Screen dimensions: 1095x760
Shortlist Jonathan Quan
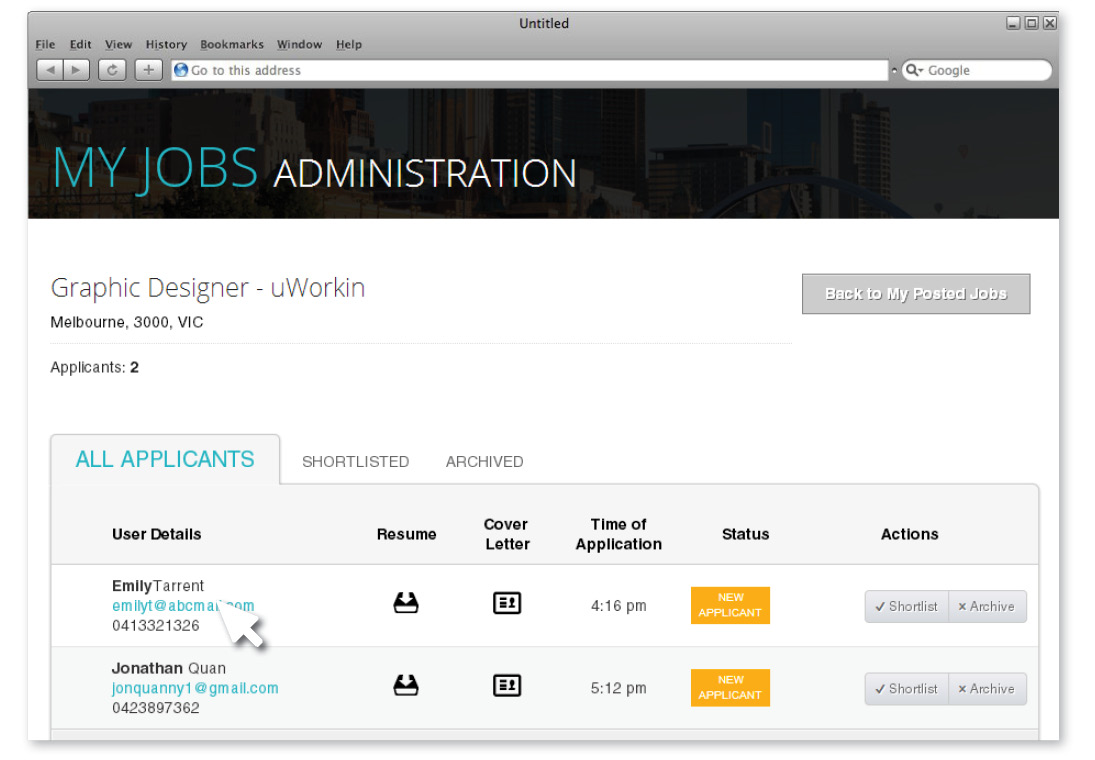[x=906, y=688]
